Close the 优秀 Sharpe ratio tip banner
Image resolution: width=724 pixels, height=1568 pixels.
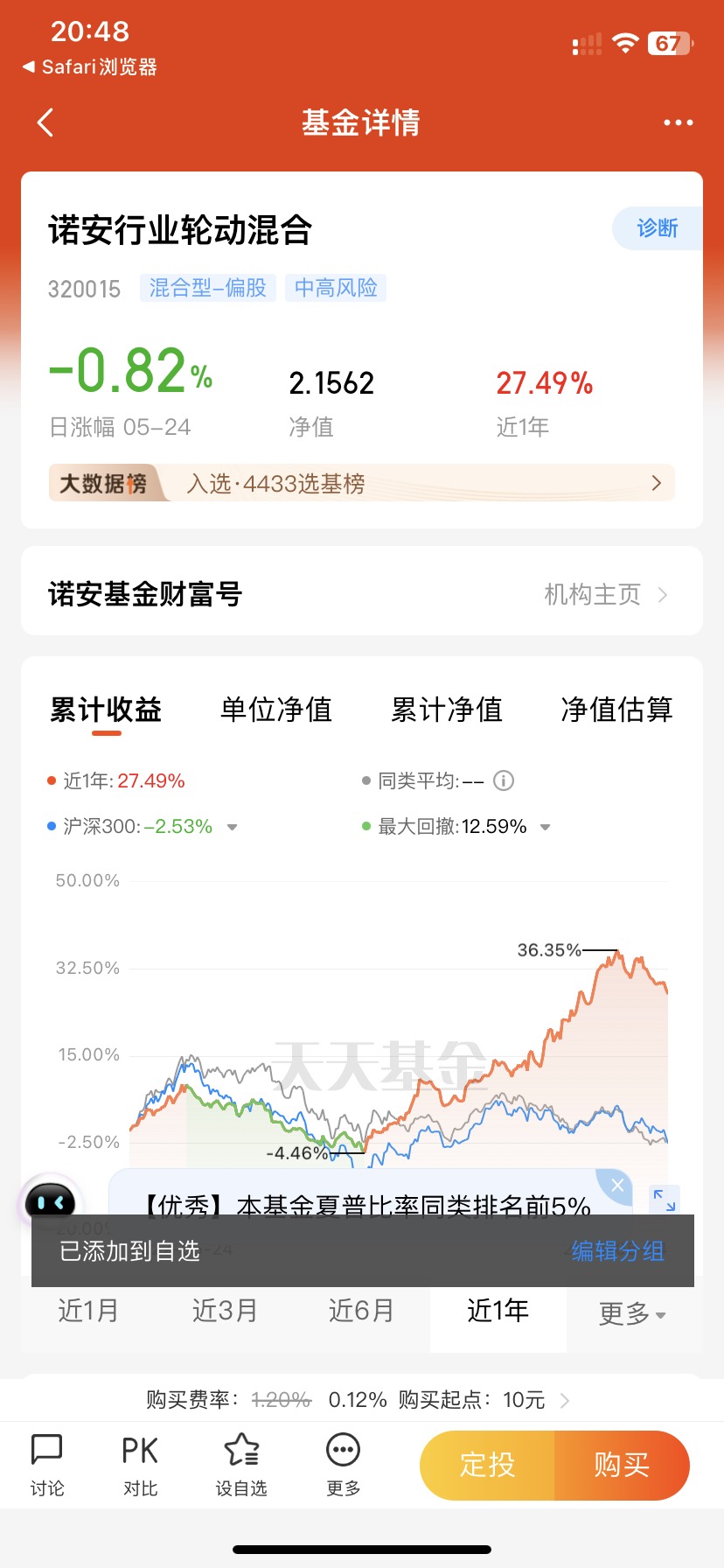tap(617, 1185)
